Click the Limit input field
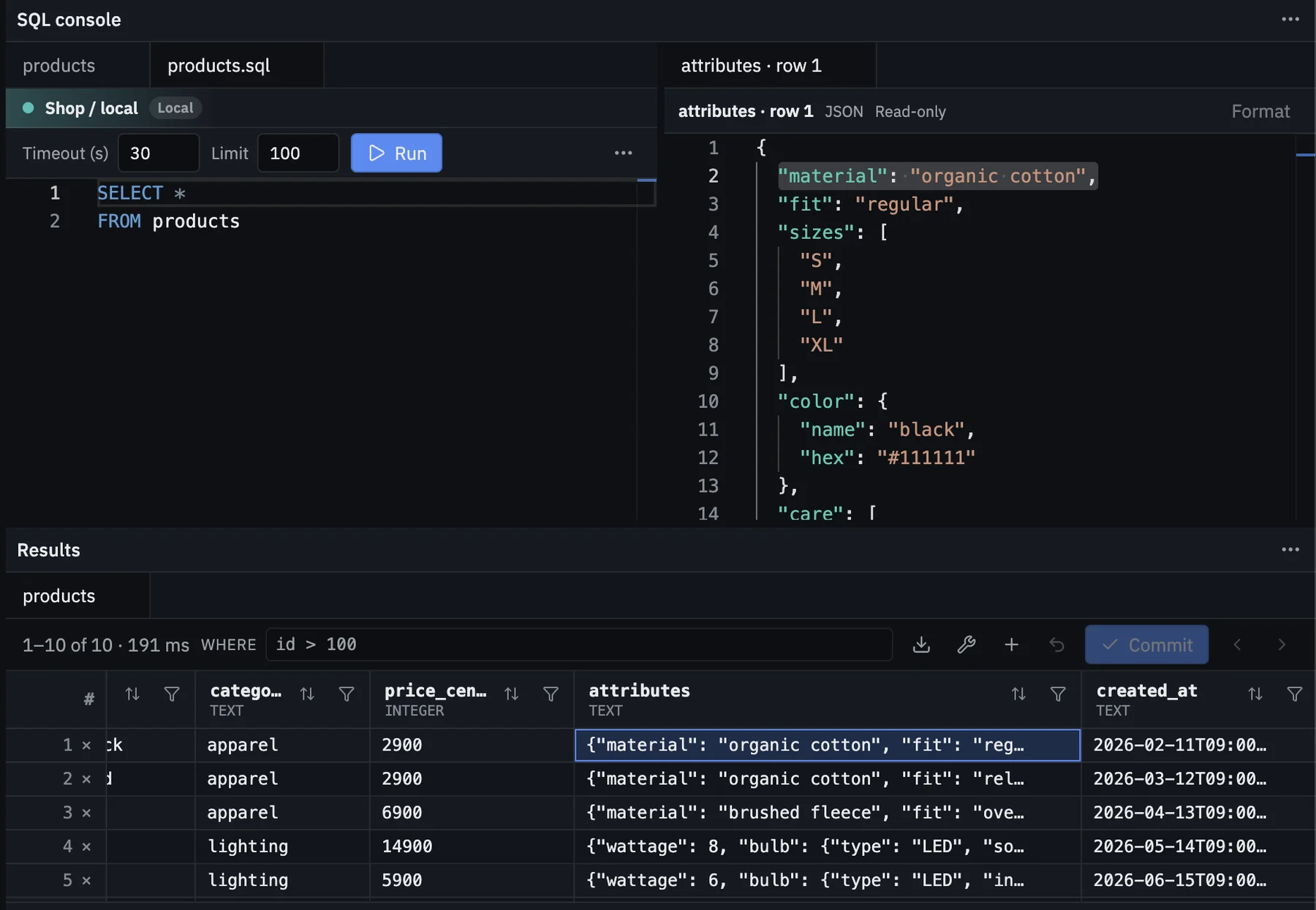This screenshot has width=1316, height=910. pos(298,153)
